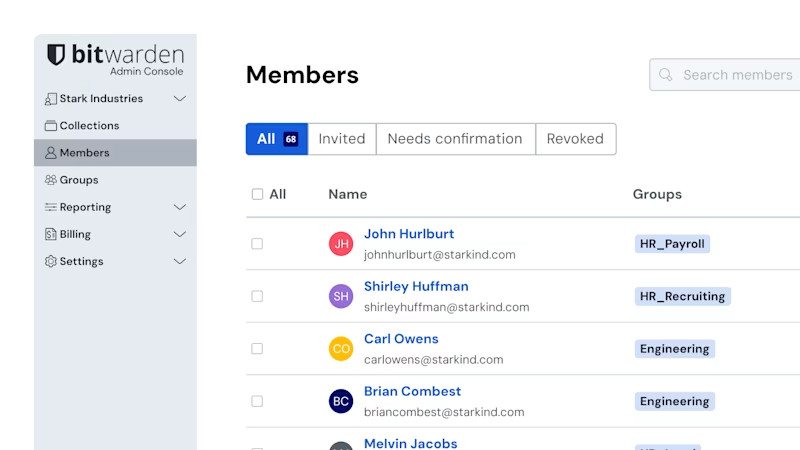Viewport: 800px width, 450px height.
Task: Switch to the Invited tab
Action: tap(342, 139)
